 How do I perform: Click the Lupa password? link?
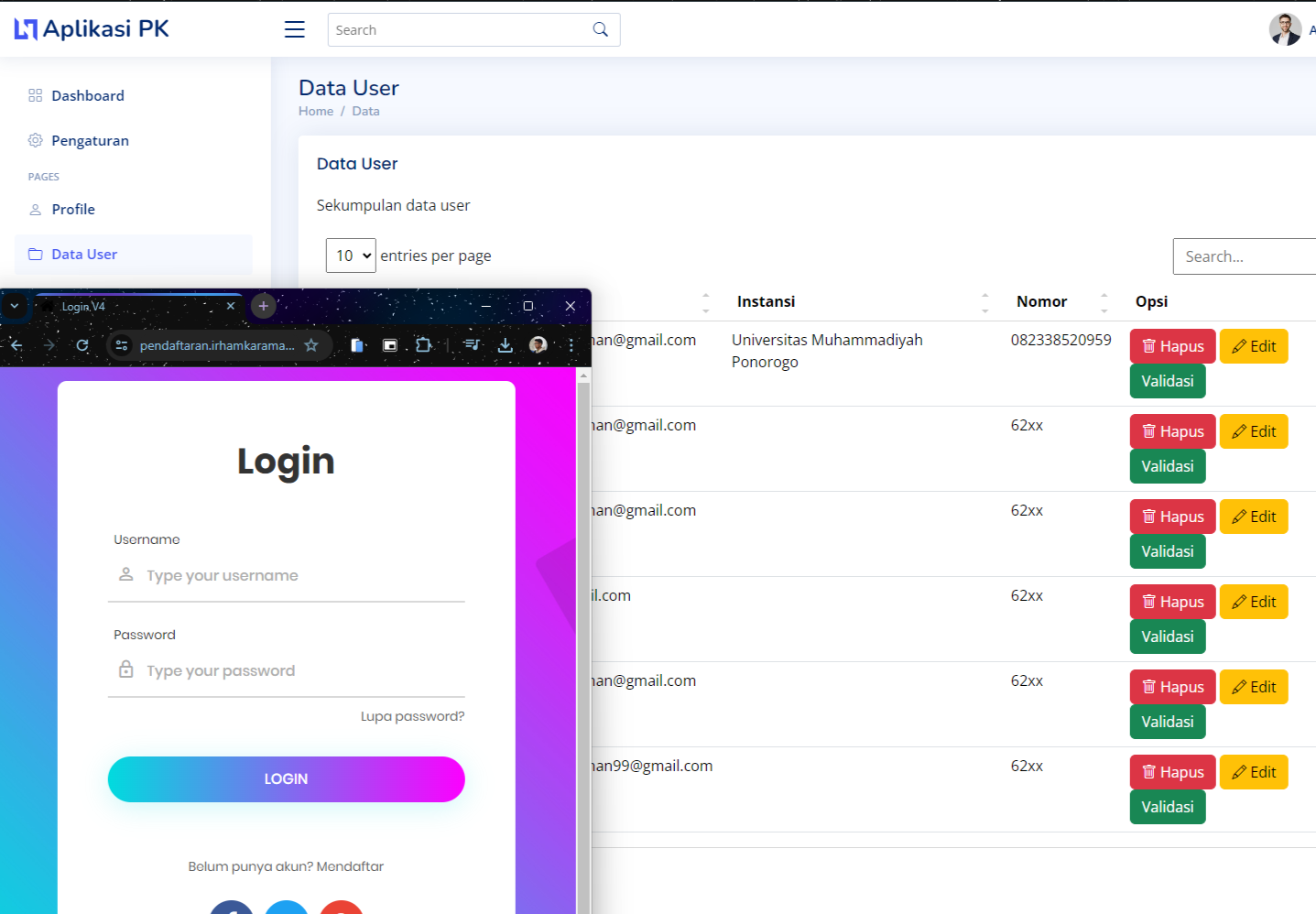[412, 716]
